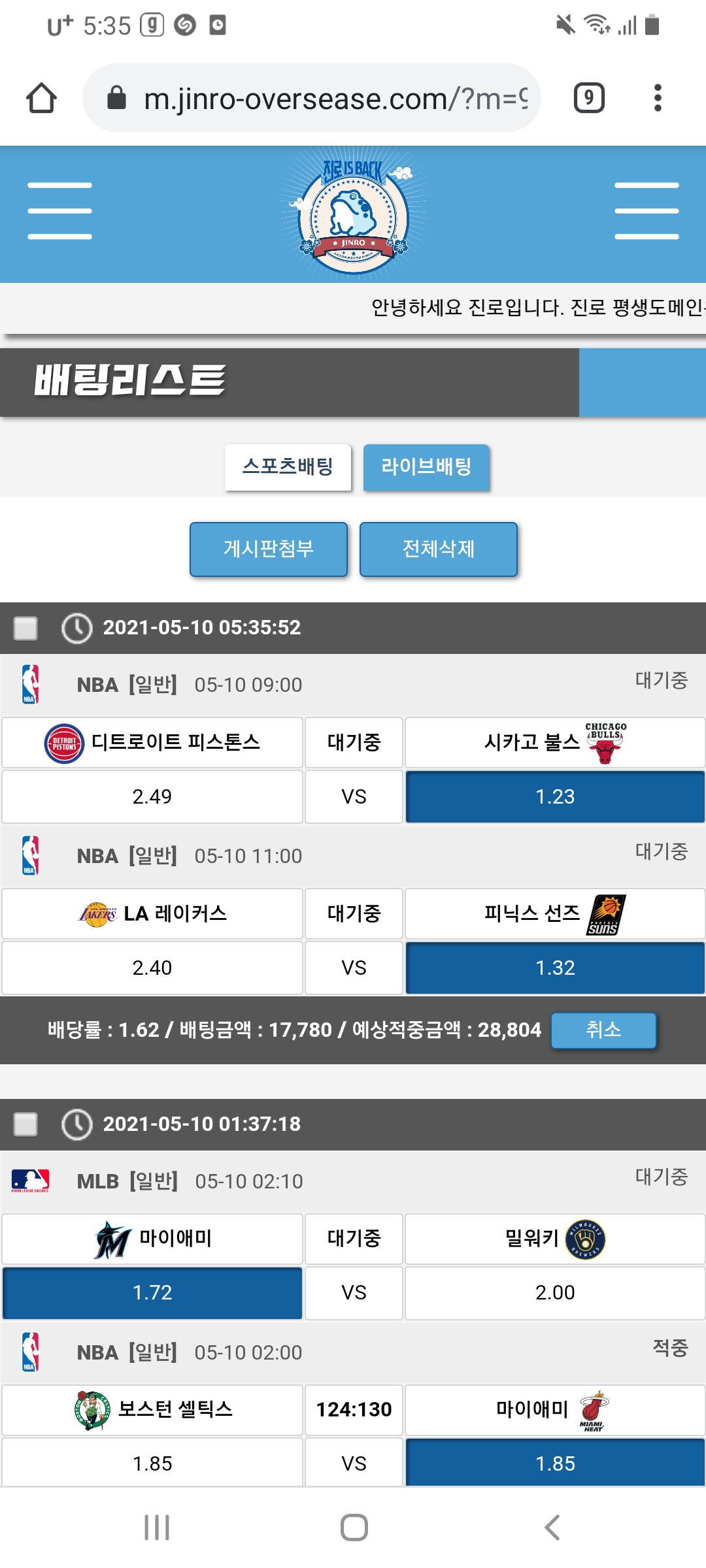
Task: Tap the browser home icon
Action: point(41,98)
